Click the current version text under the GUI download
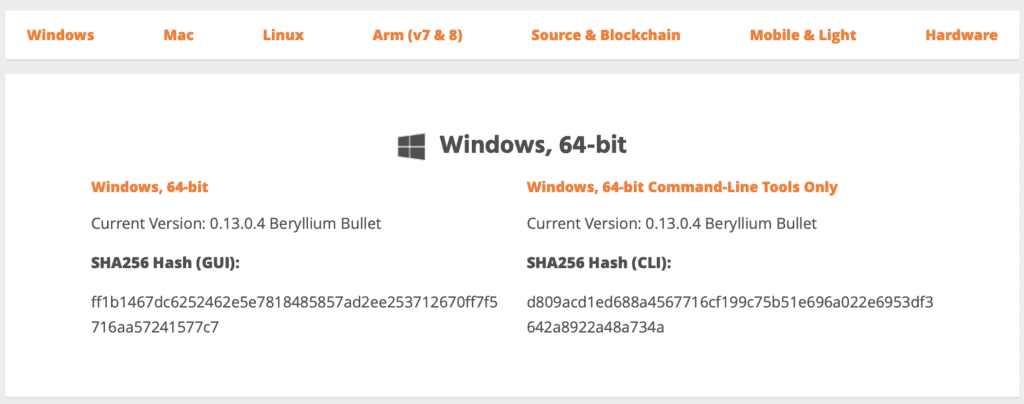 [x=236, y=224]
